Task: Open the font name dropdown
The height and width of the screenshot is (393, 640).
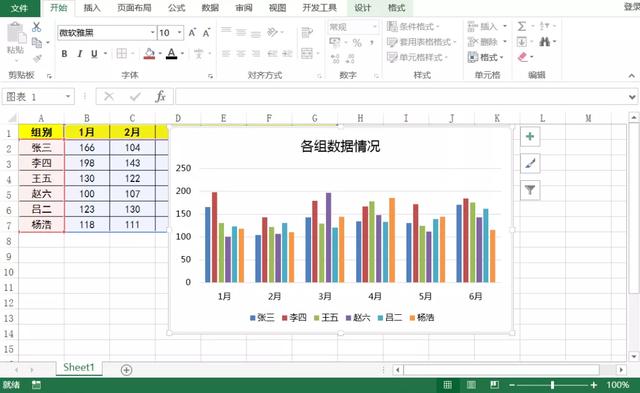Action: point(152,32)
